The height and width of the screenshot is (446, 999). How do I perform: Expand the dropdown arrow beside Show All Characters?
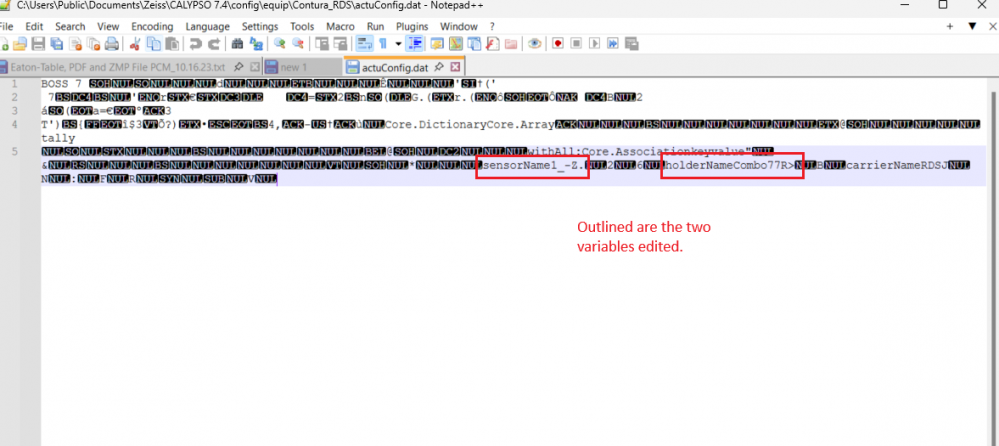click(399, 44)
